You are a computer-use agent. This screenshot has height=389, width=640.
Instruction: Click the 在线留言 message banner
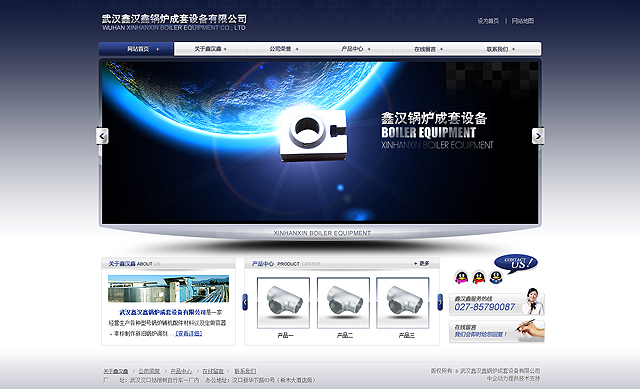click(497, 331)
